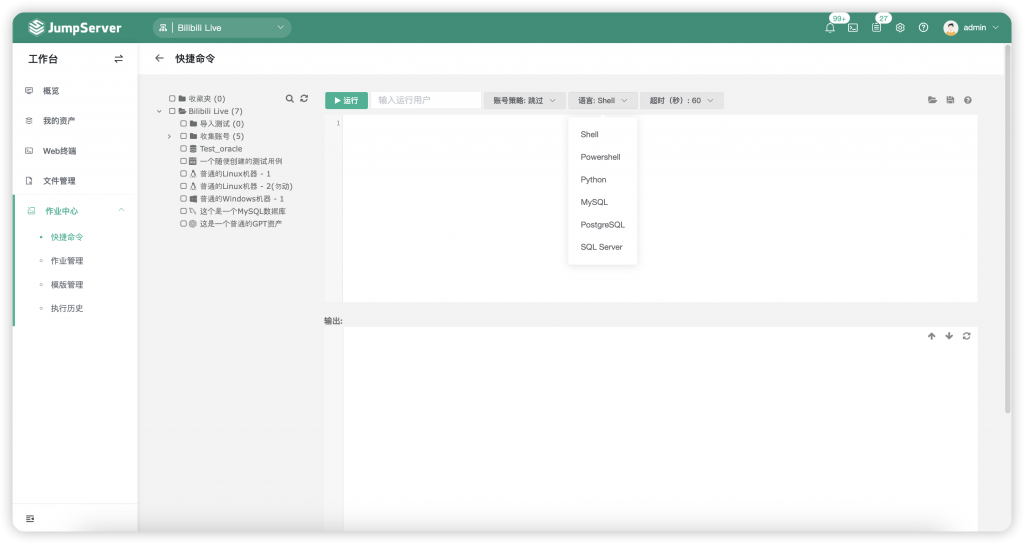Image resolution: width=1024 pixels, height=544 pixels.
Task: Click the 输入运行用户 input field
Action: click(x=426, y=100)
